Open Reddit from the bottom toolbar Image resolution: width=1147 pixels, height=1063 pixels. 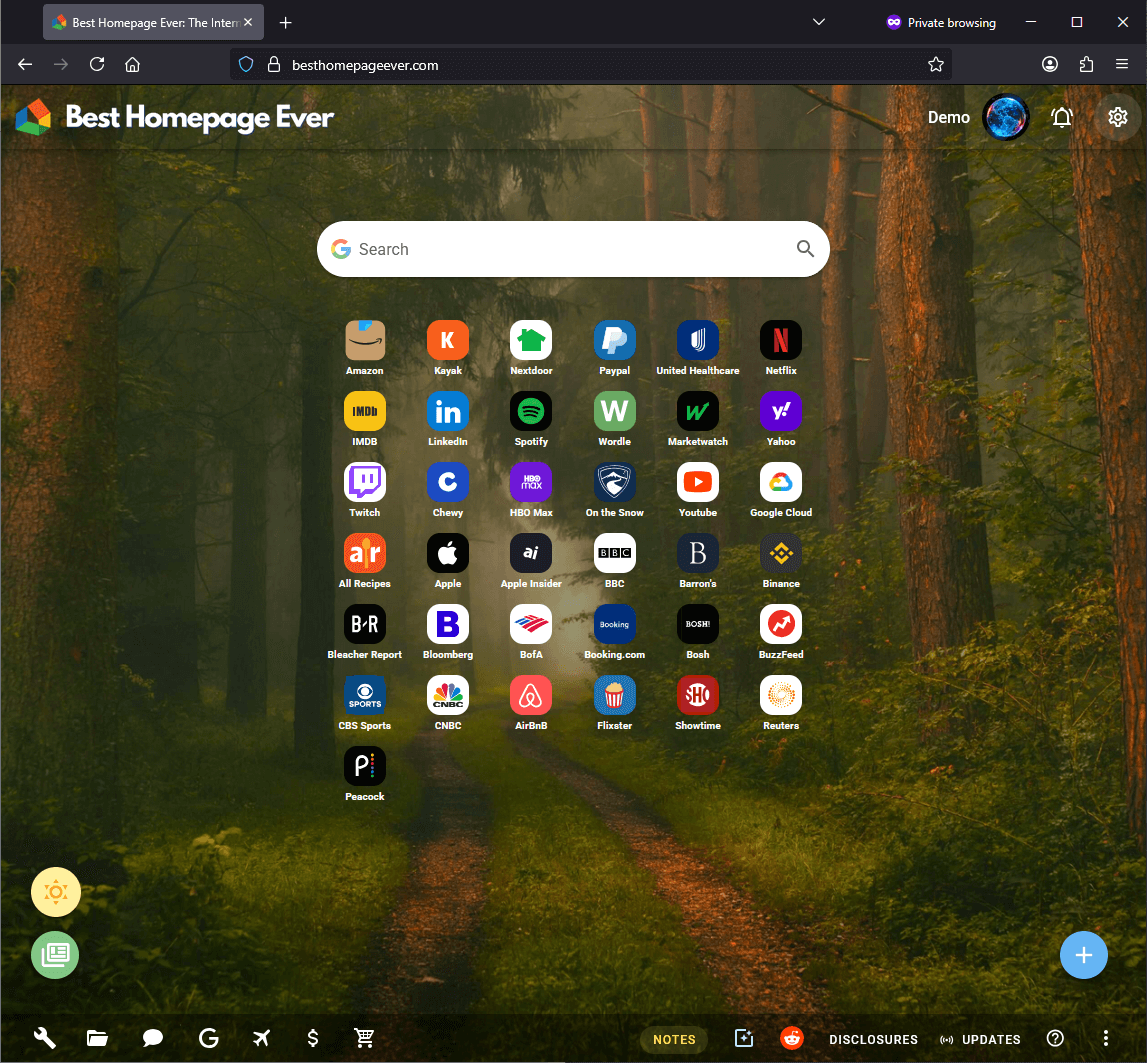(791, 1038)
